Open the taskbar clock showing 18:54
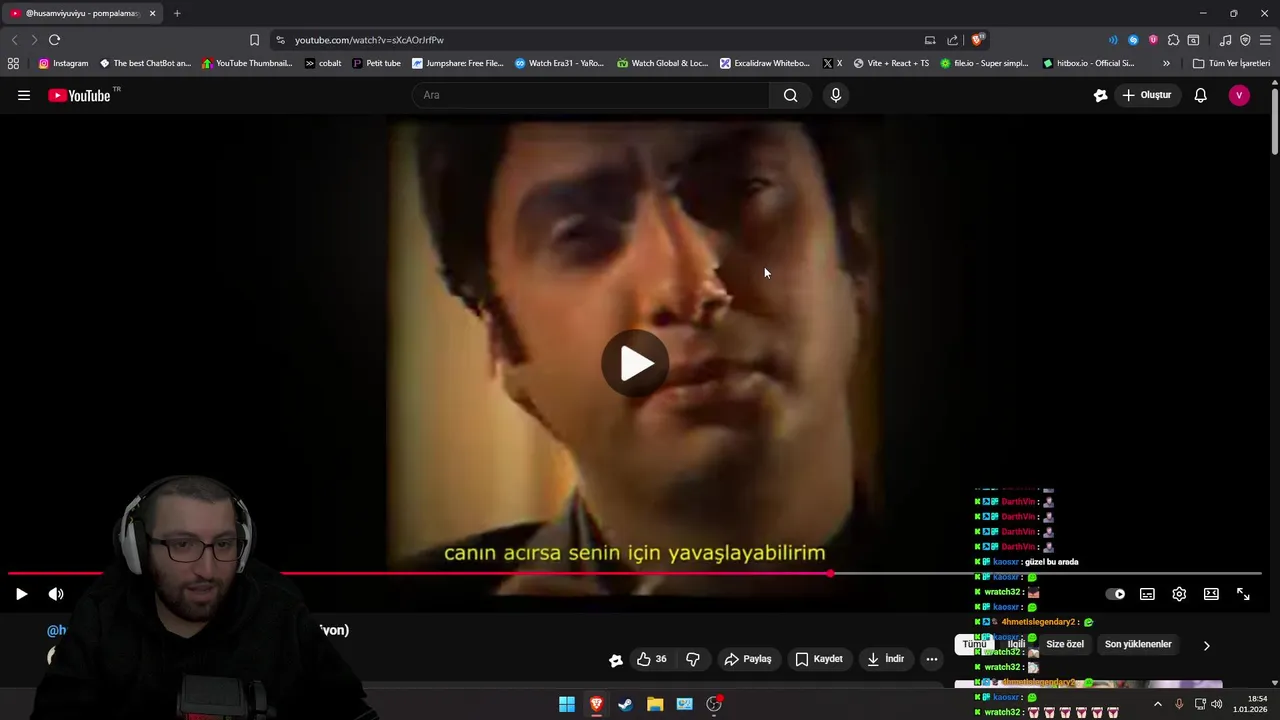Screen dimensions: 1280x720 (x=1250, y=704)
